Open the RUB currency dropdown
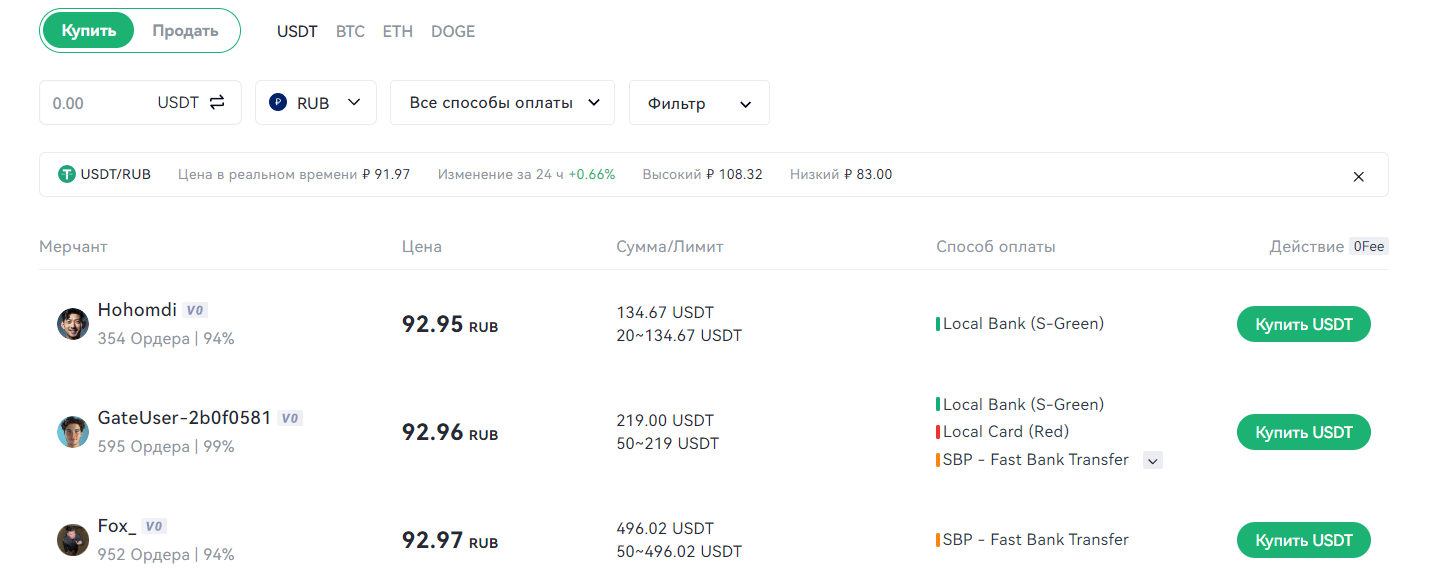Image resolution: width=1450 pixels, height=570 pixels. (x=316, y=102)
